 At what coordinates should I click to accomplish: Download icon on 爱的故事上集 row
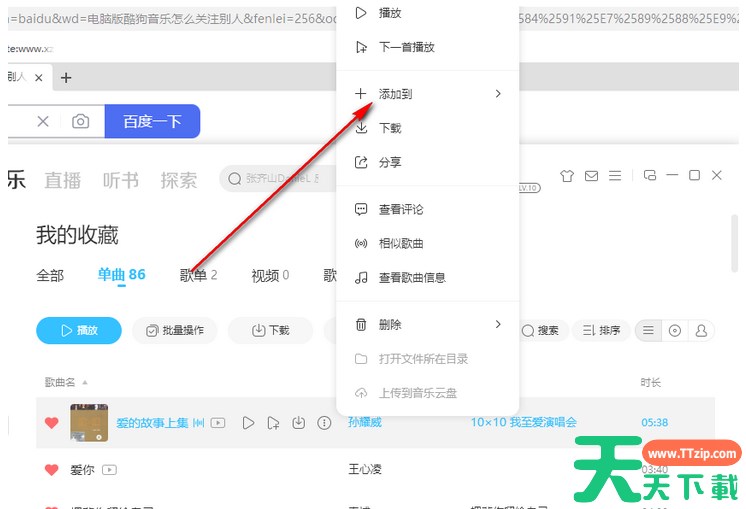pos(299,423)
